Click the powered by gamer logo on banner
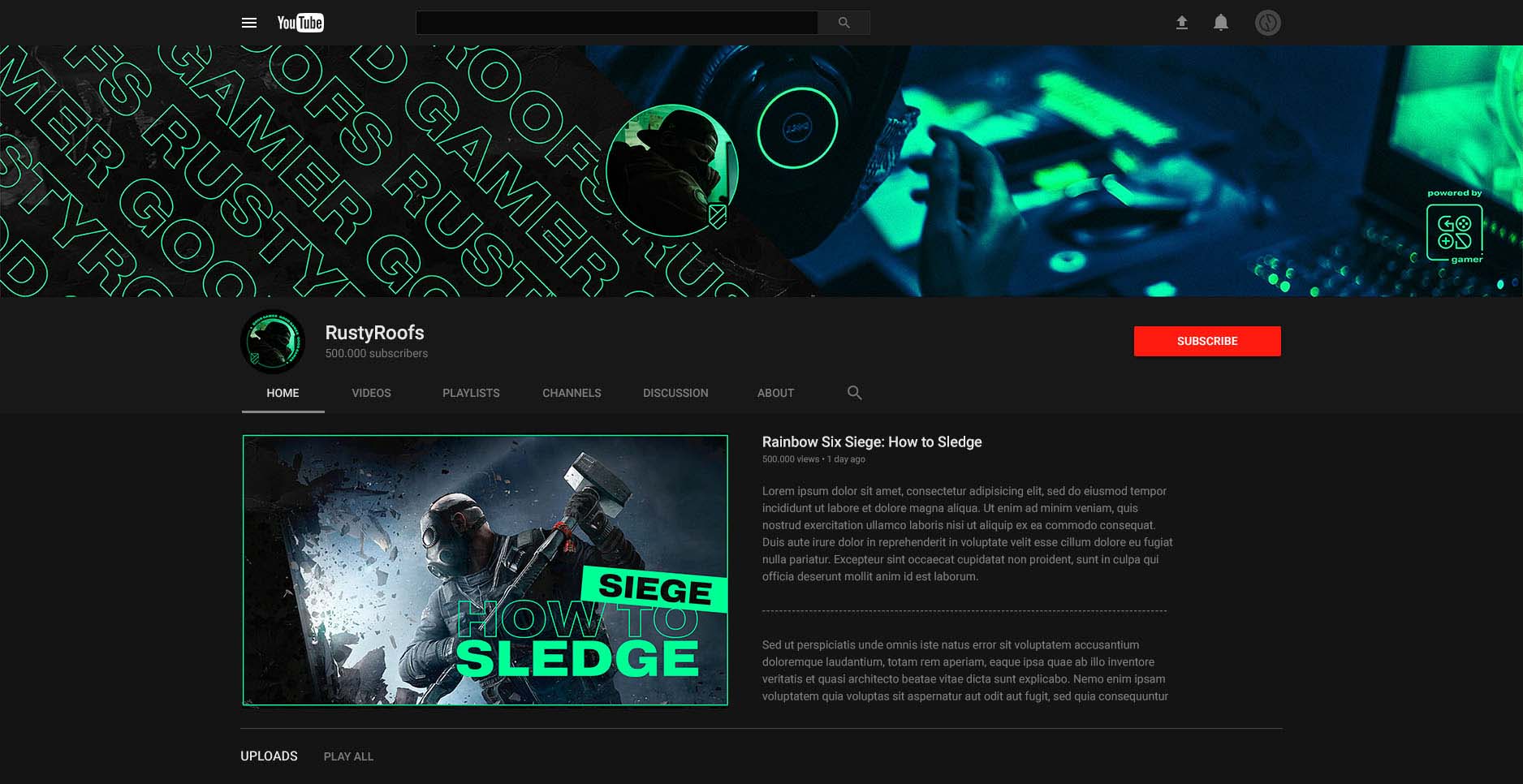Screen dimensions: 1523x784 (x=1455, y=227)
